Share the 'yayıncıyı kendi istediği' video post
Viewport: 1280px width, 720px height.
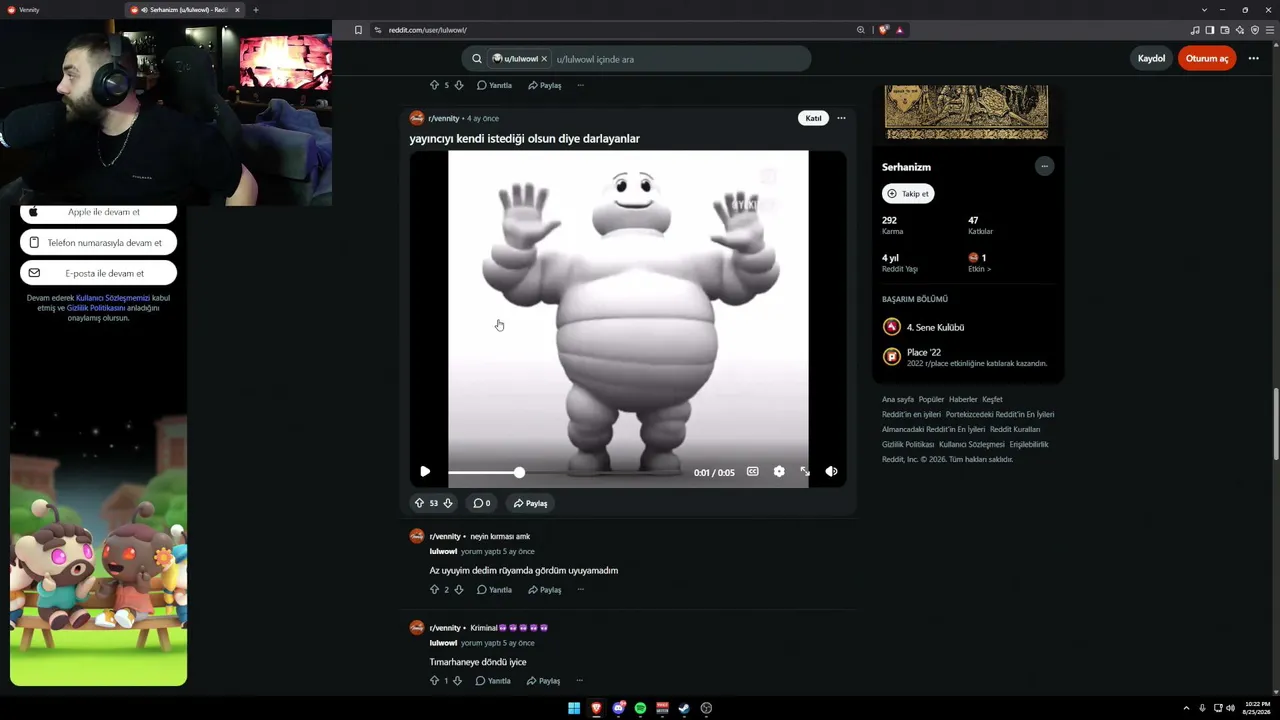[x=531, y=503]
